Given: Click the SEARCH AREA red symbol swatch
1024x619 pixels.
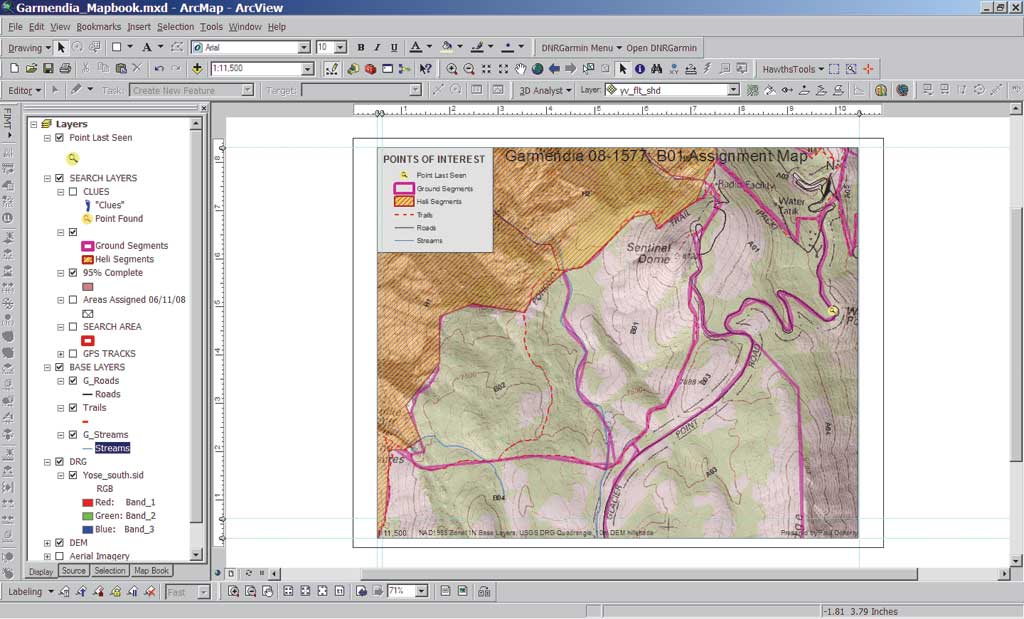Looking at the screenshot, I should pyautogui.click(x=88, y=341).
